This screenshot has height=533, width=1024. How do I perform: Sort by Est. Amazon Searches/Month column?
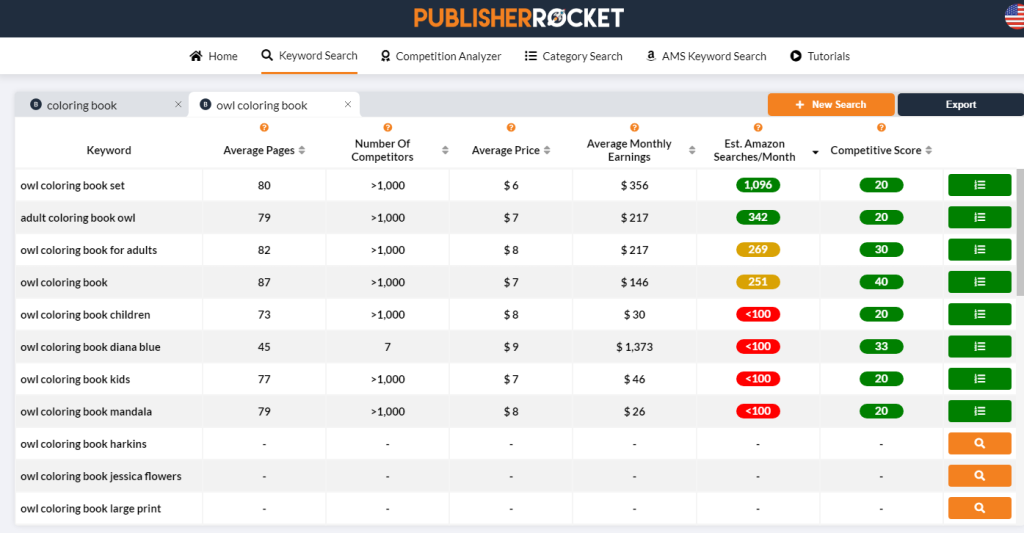[815, 152]
